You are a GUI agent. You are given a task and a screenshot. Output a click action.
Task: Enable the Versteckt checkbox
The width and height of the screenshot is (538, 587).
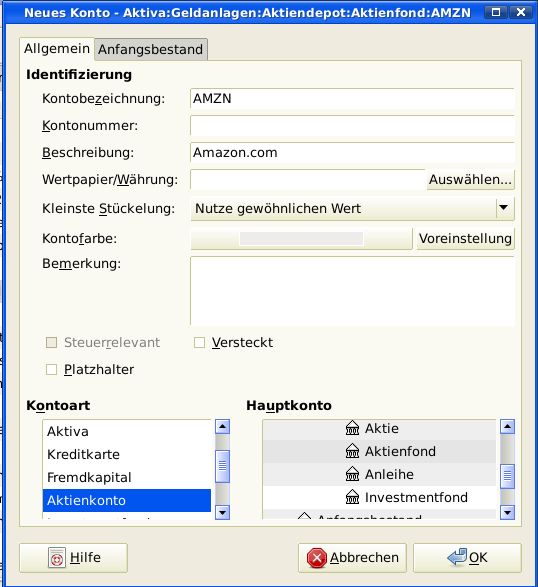pyautogui.click(x=199, y=343)
